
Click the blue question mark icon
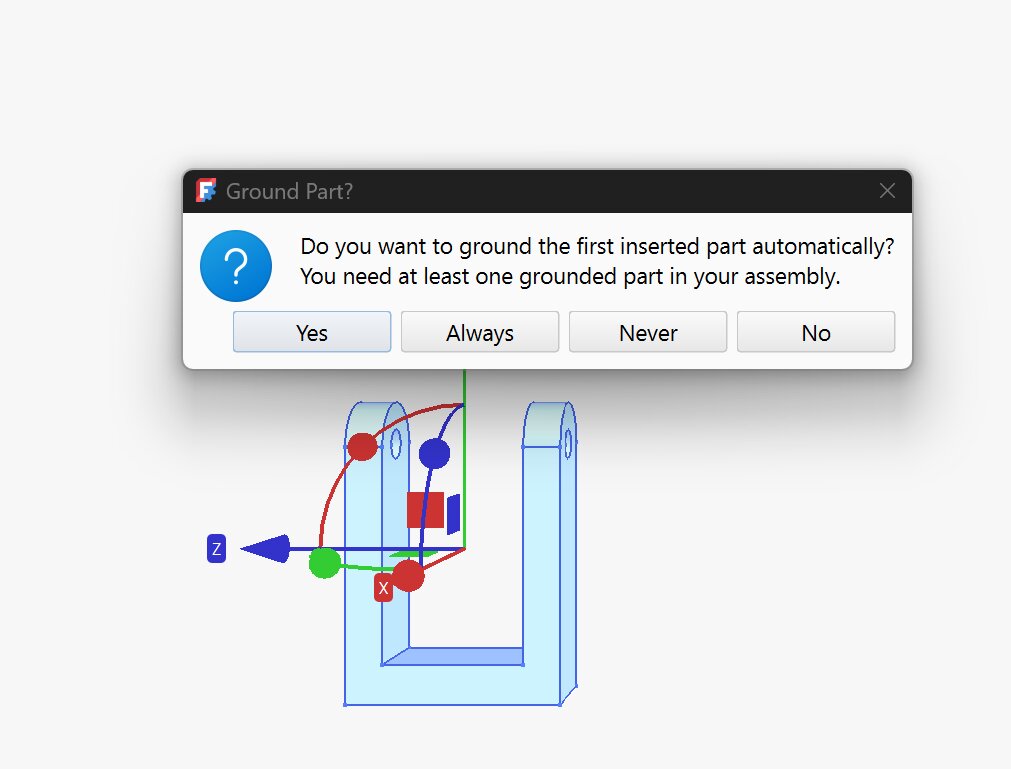tap(236, 266)
